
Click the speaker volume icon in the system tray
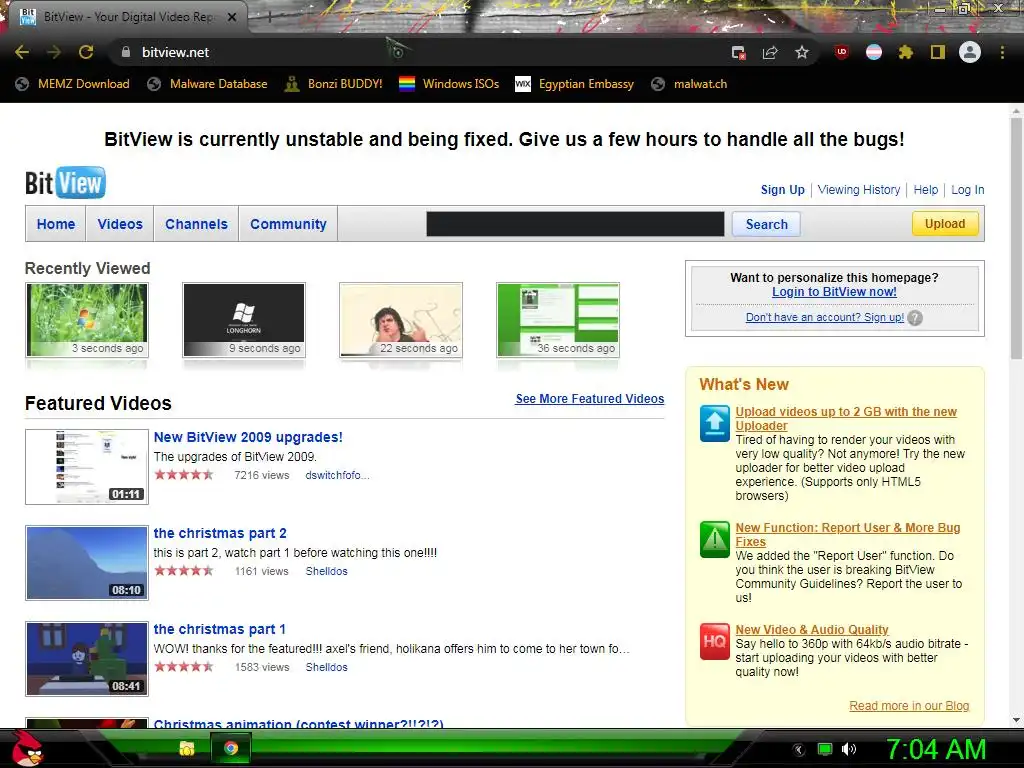tap(849, 749)
